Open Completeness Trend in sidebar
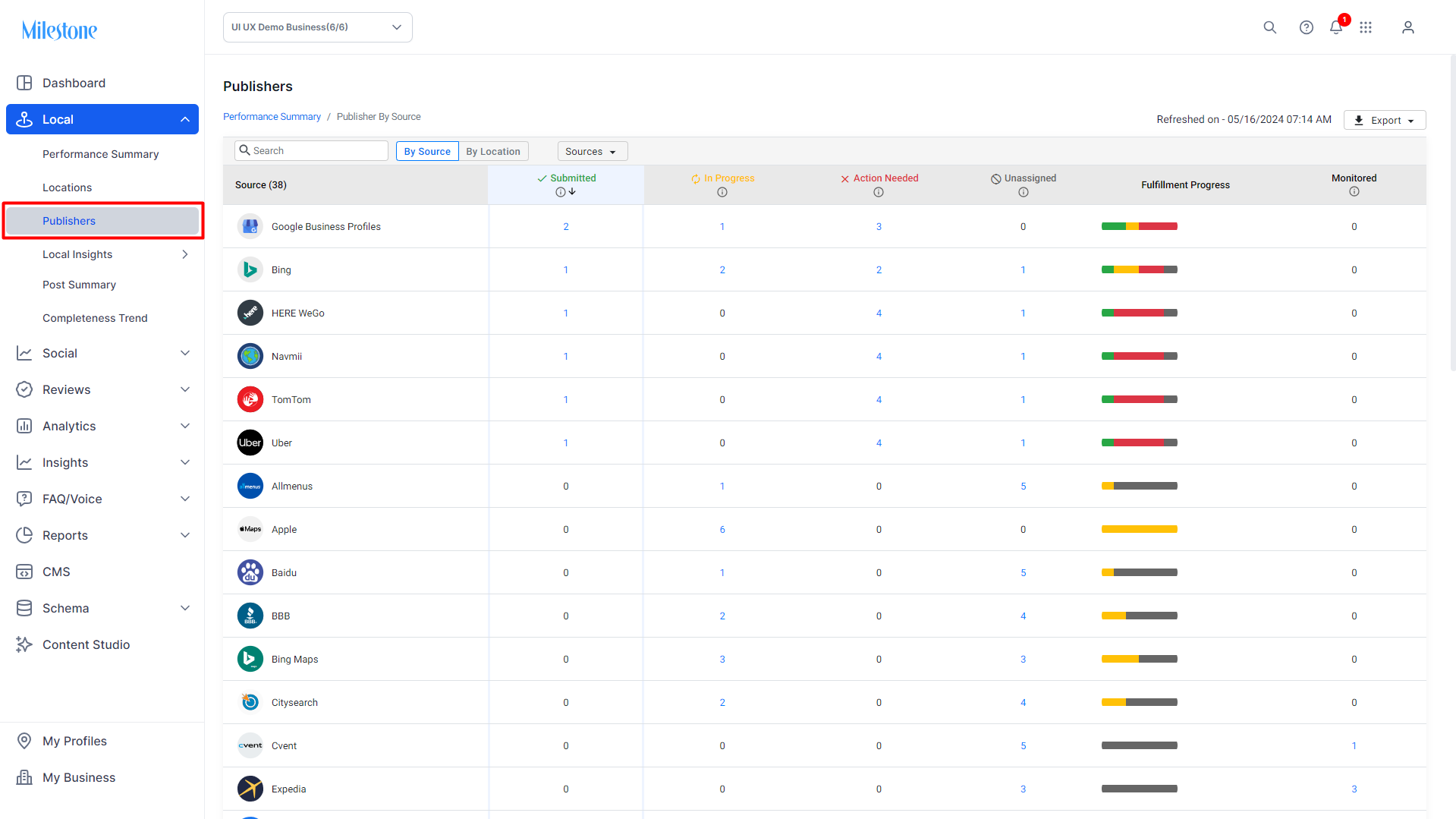 point(95,318)
